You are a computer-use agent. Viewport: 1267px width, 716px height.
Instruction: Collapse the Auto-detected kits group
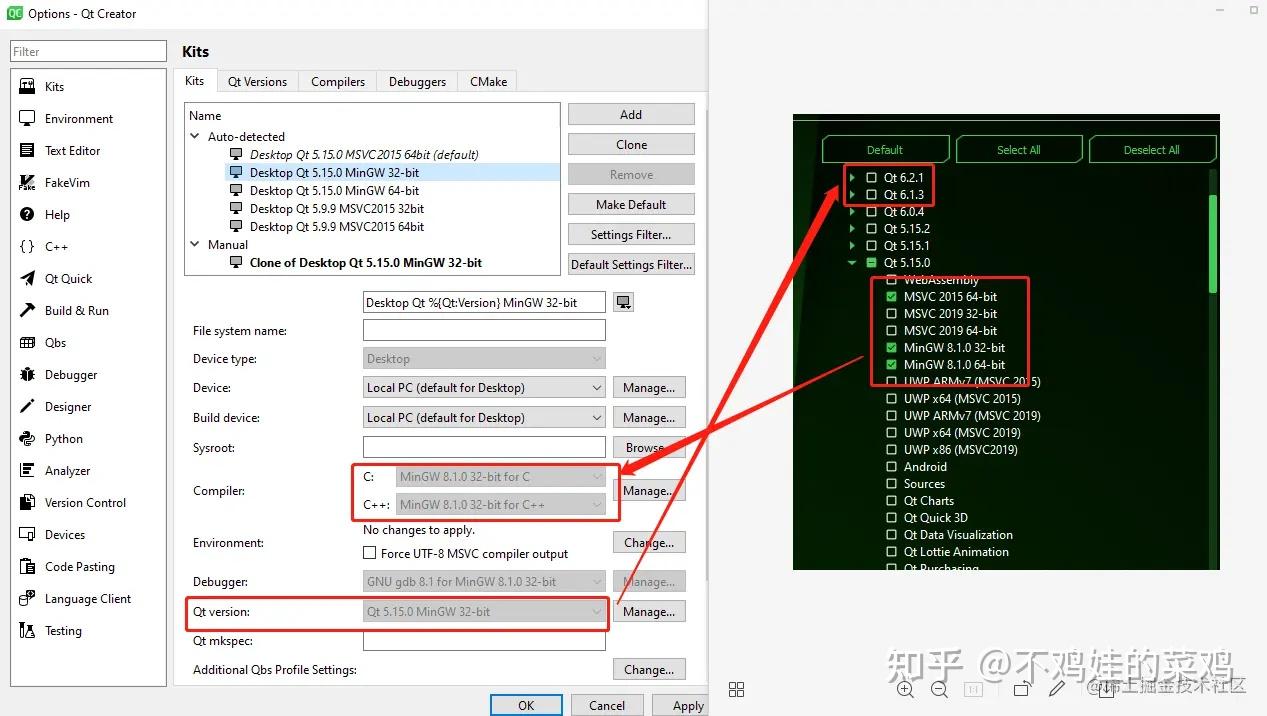click(194, 136)
